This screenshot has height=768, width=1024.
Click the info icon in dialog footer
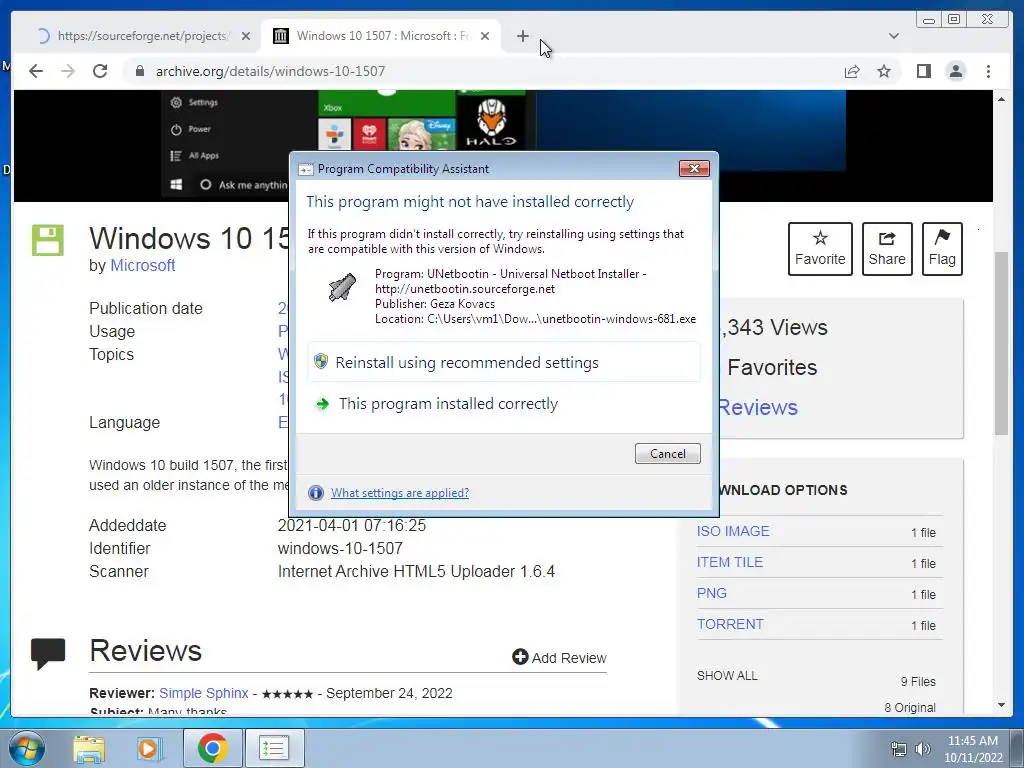pyautogui.click(x=315, y=492)
